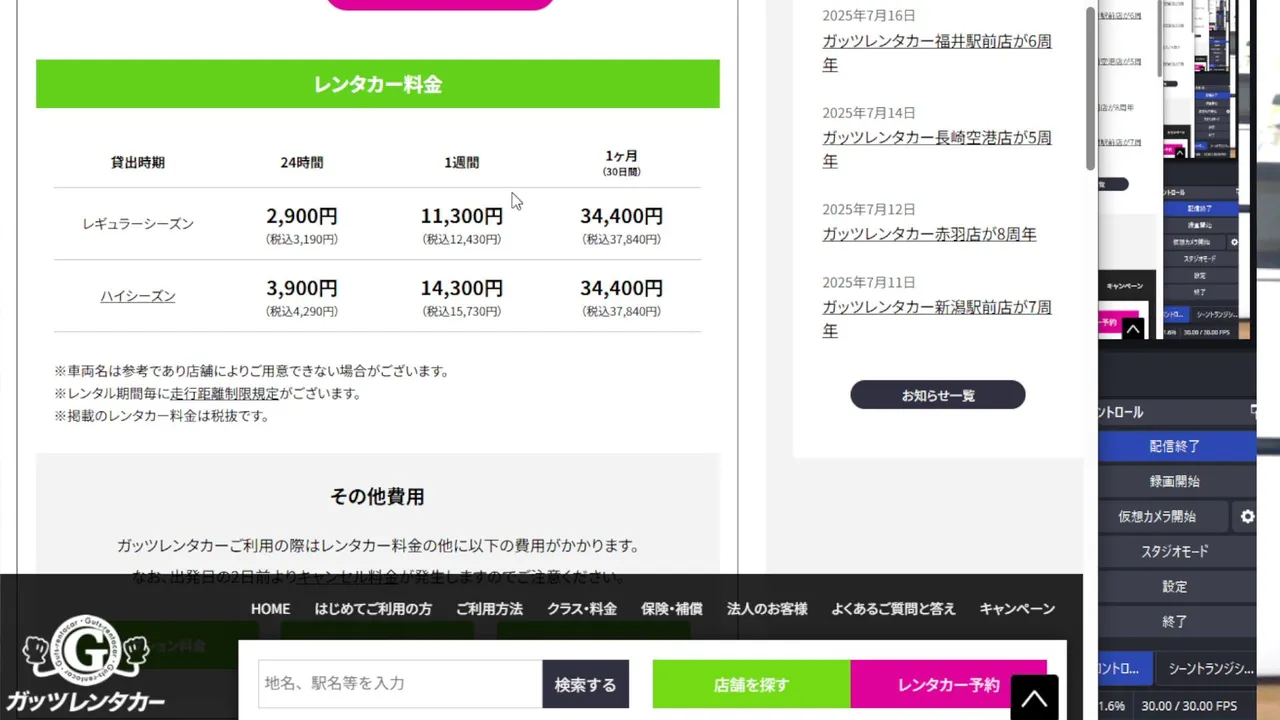Screen dimensions: 1280x720
Task: Click the レギュラーシーズン row label
Action: [x=138, y=224]
